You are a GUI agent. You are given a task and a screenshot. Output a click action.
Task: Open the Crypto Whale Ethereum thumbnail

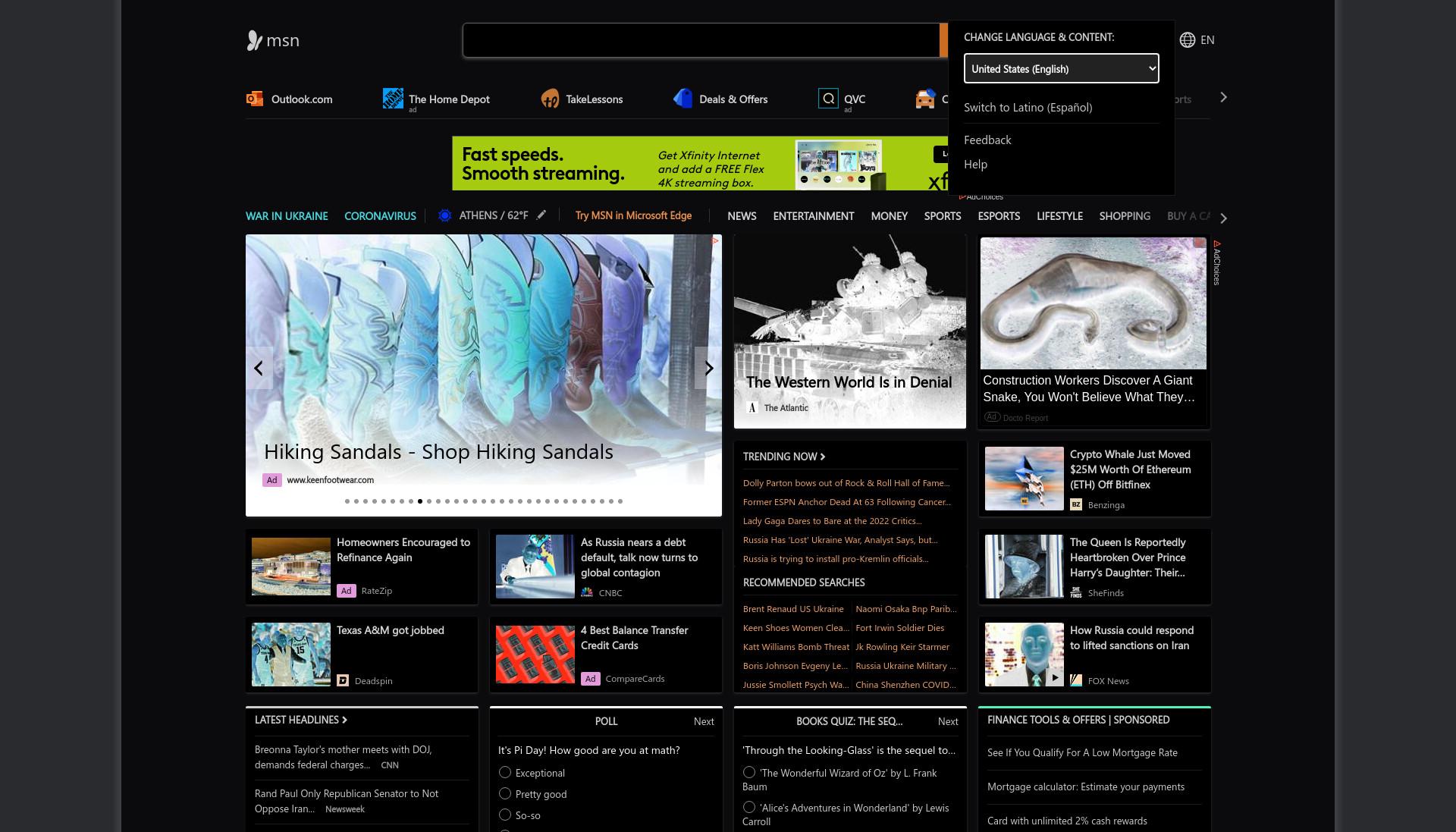(1024, 479)
